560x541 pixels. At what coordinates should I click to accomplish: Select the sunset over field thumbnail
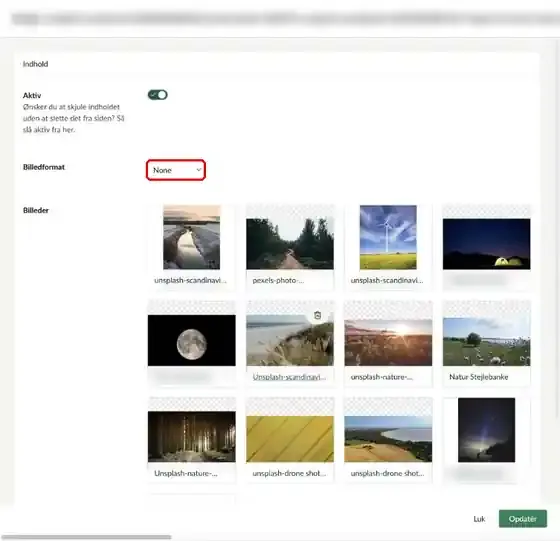388,342
